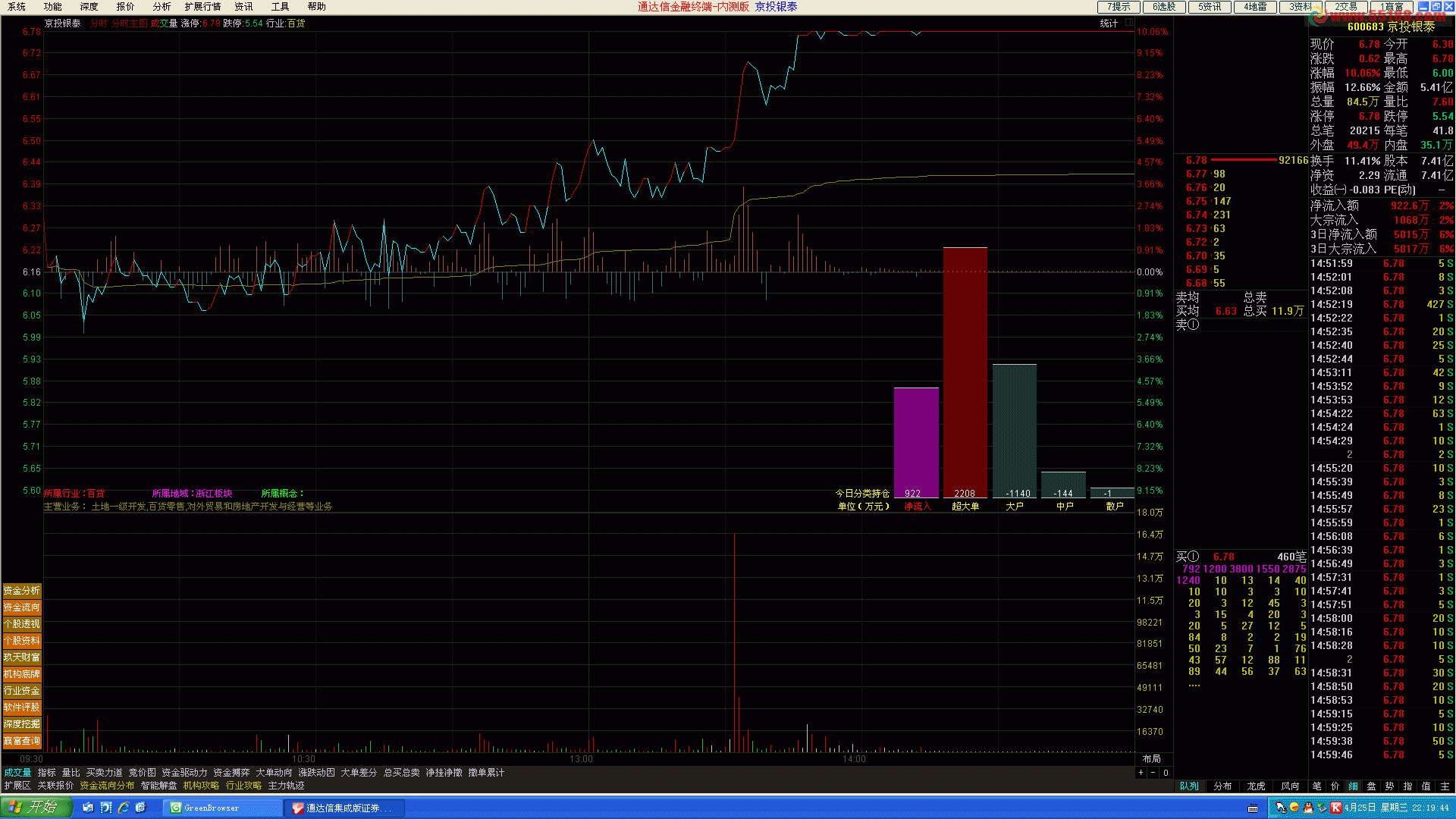Screen dimensions: 1456x819
Task: Open the 功能 menu
Action: (x=53, y=6)
